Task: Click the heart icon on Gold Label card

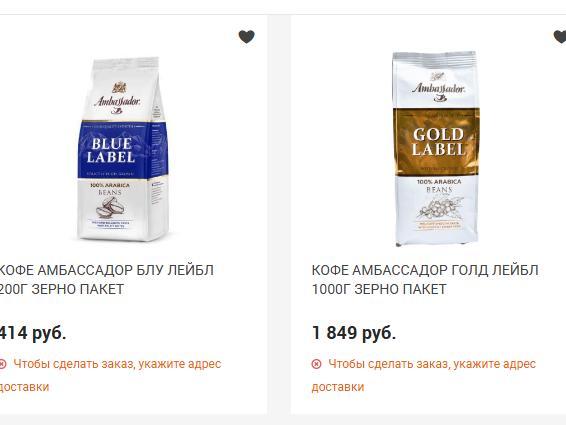Action: coord(560,36)
